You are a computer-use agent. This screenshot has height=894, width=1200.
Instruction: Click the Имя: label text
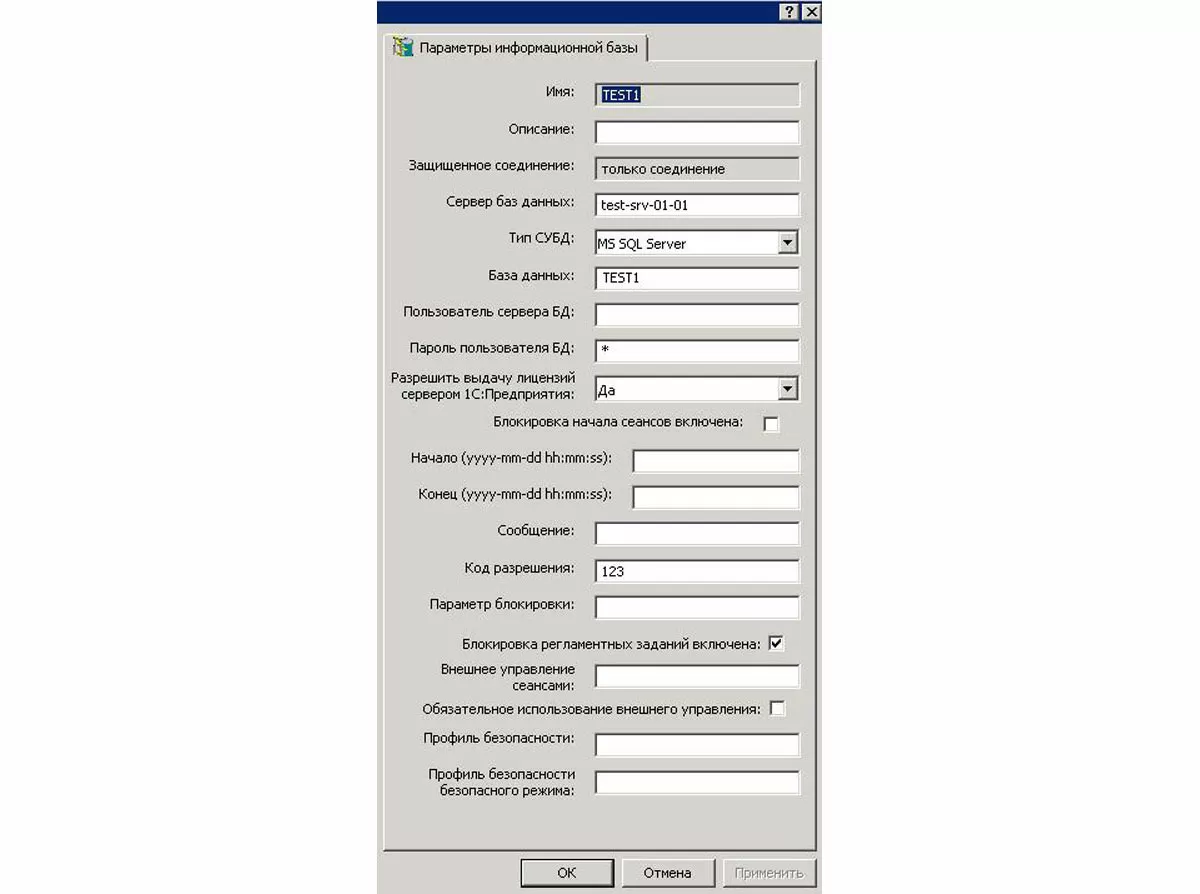(558, 92)
